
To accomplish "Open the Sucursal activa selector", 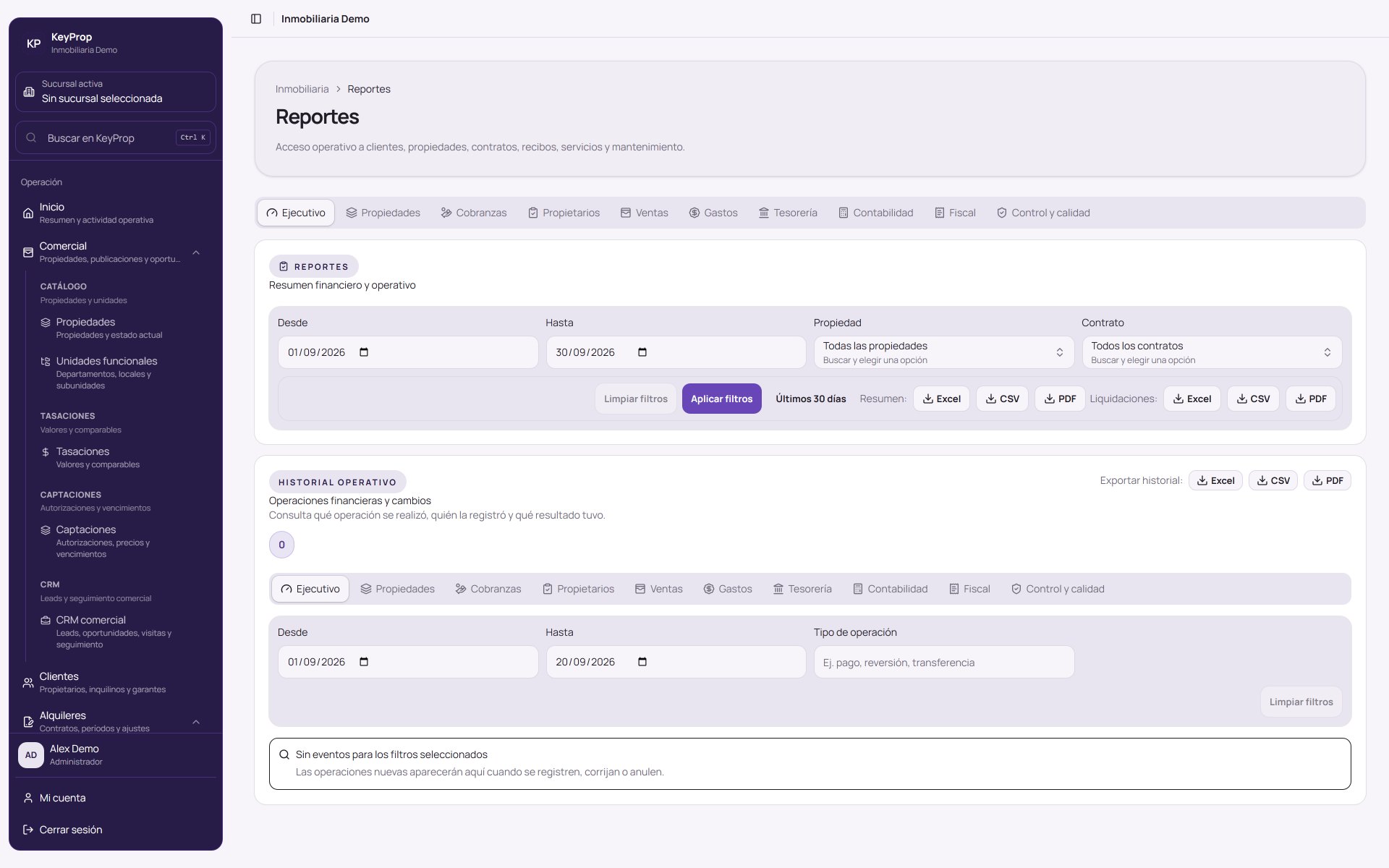I will click(116, 92).
